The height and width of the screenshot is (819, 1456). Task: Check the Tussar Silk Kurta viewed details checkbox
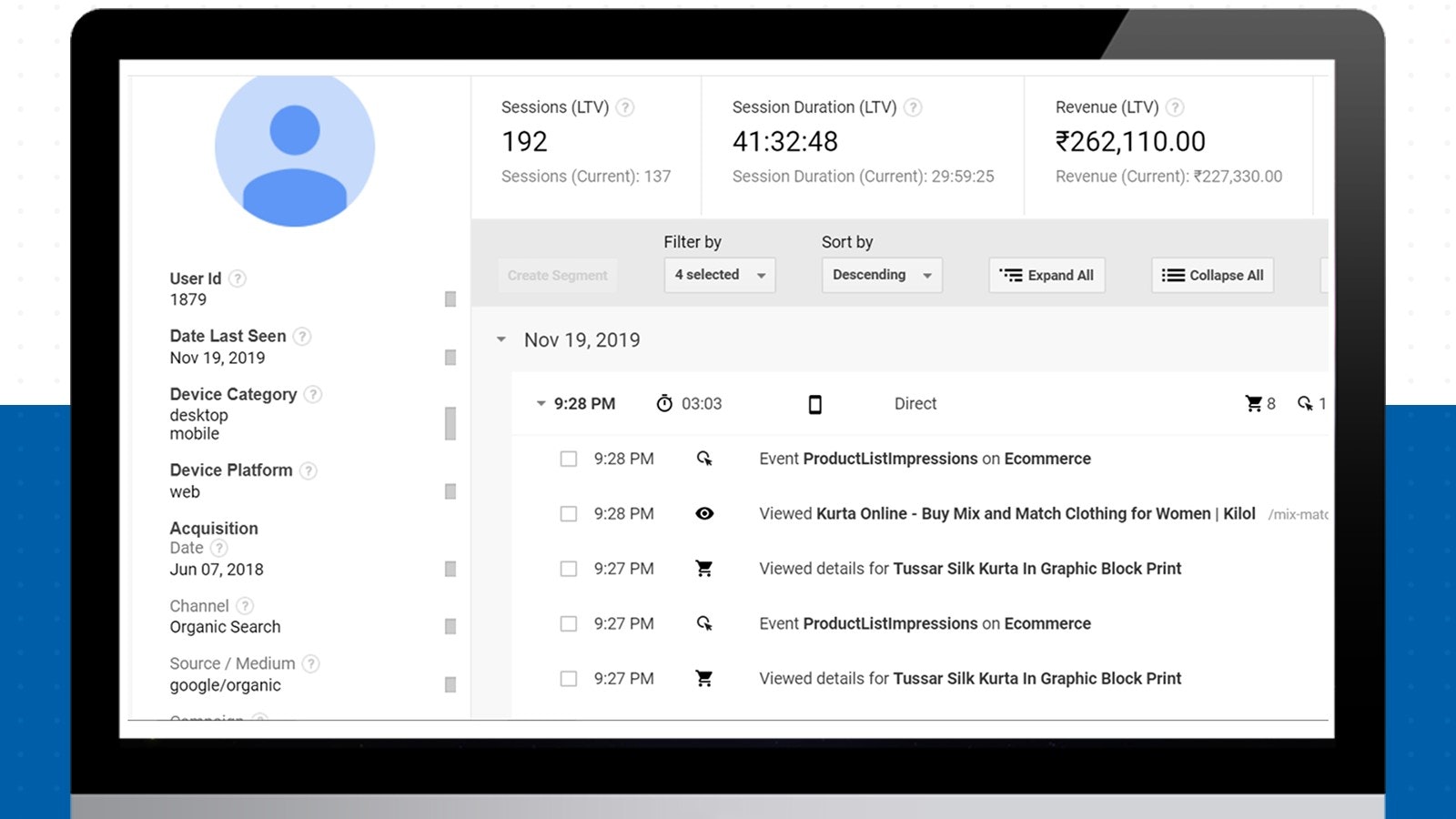click(568, 568)
